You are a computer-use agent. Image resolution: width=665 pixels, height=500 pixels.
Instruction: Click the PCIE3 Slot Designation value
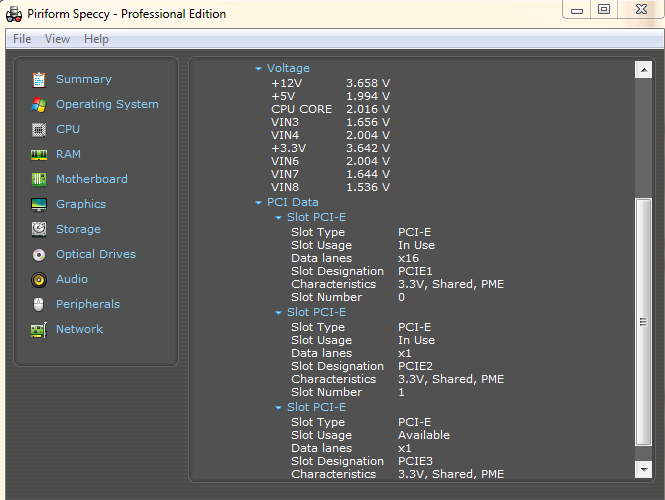tap(415, 461)
